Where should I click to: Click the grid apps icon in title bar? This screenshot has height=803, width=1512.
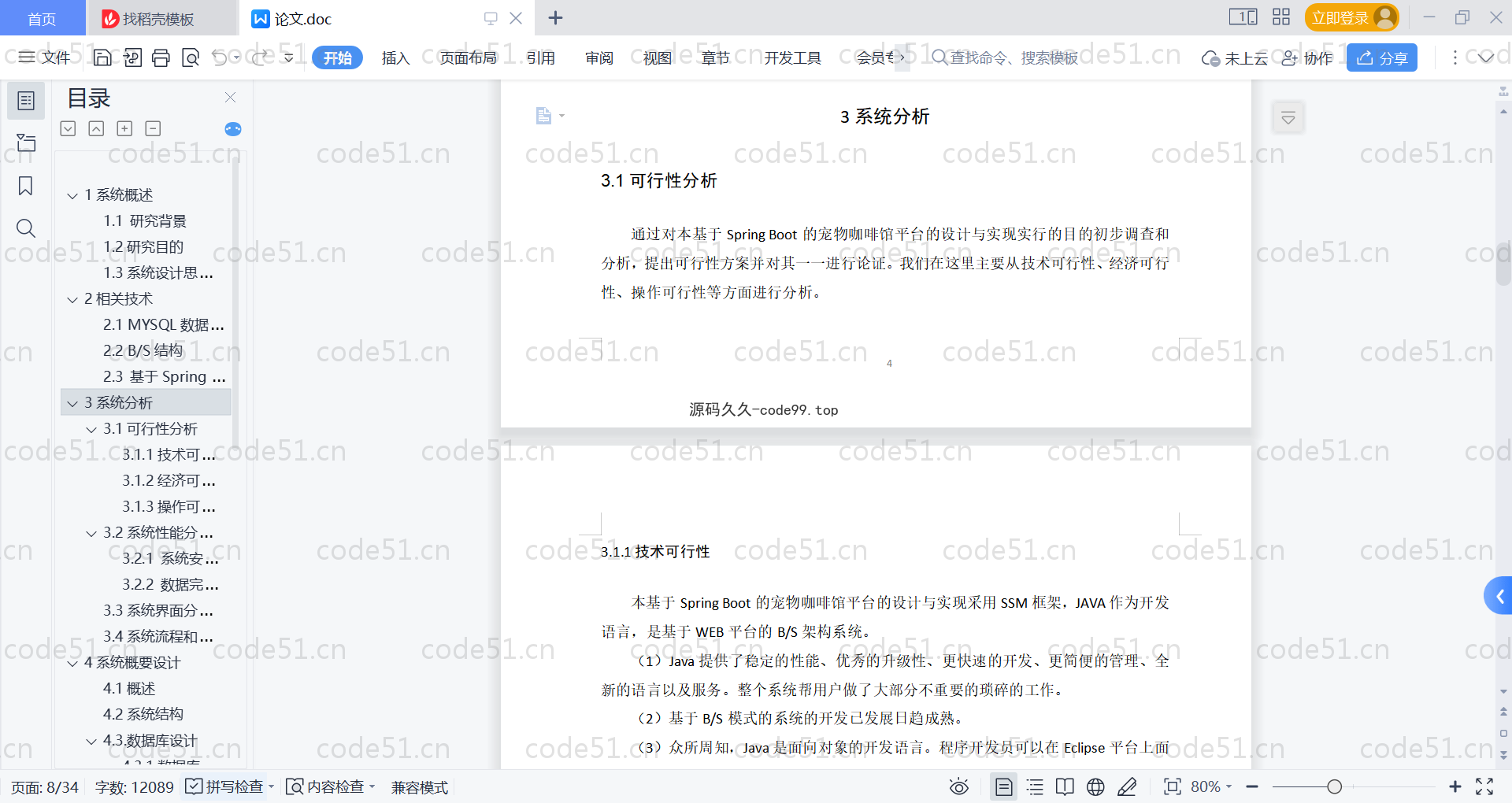(1281, 17)
